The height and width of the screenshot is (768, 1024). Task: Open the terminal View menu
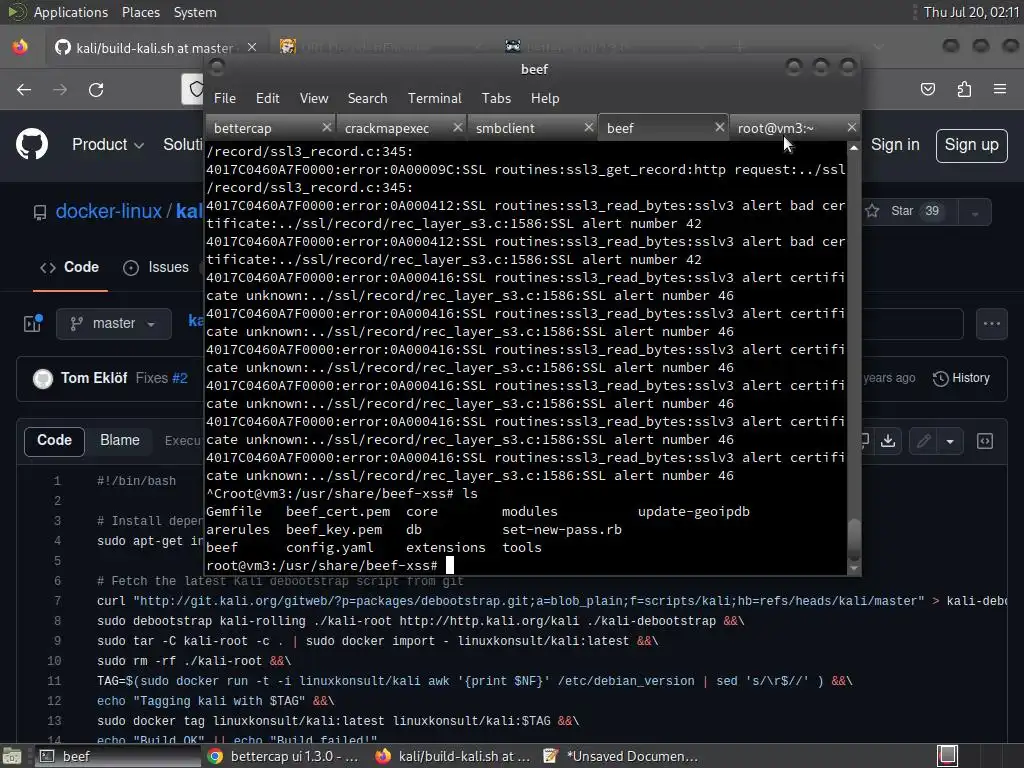(x=313, y=98)
